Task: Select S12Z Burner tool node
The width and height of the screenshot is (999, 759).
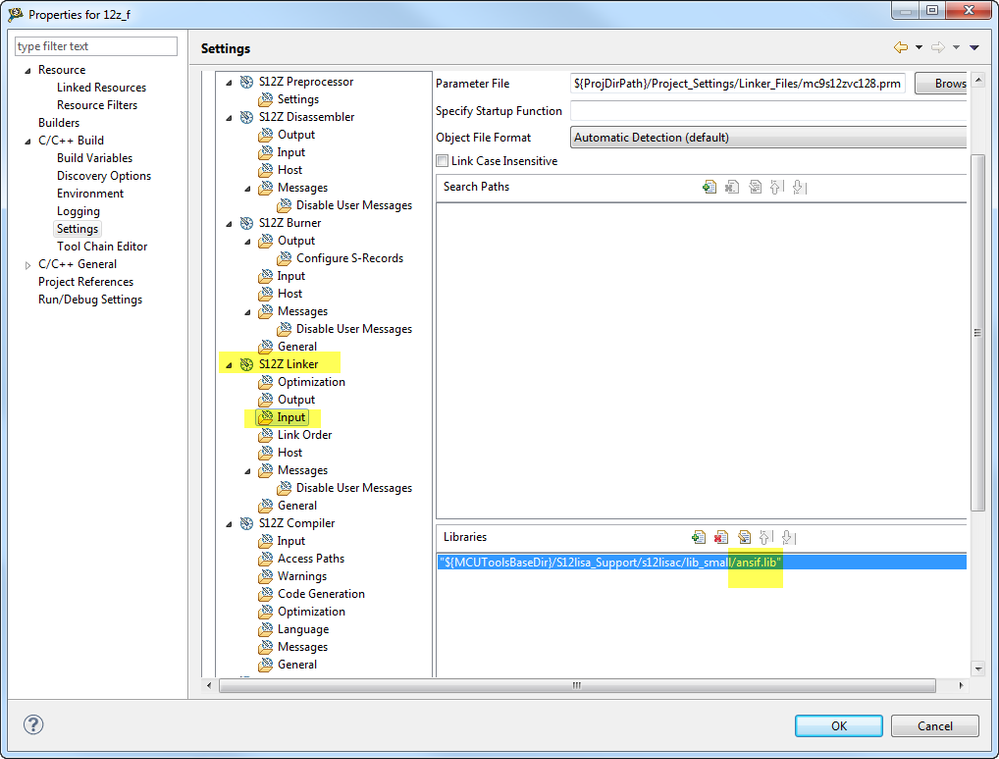Action: pyautogui.click(x=290, y=222)
